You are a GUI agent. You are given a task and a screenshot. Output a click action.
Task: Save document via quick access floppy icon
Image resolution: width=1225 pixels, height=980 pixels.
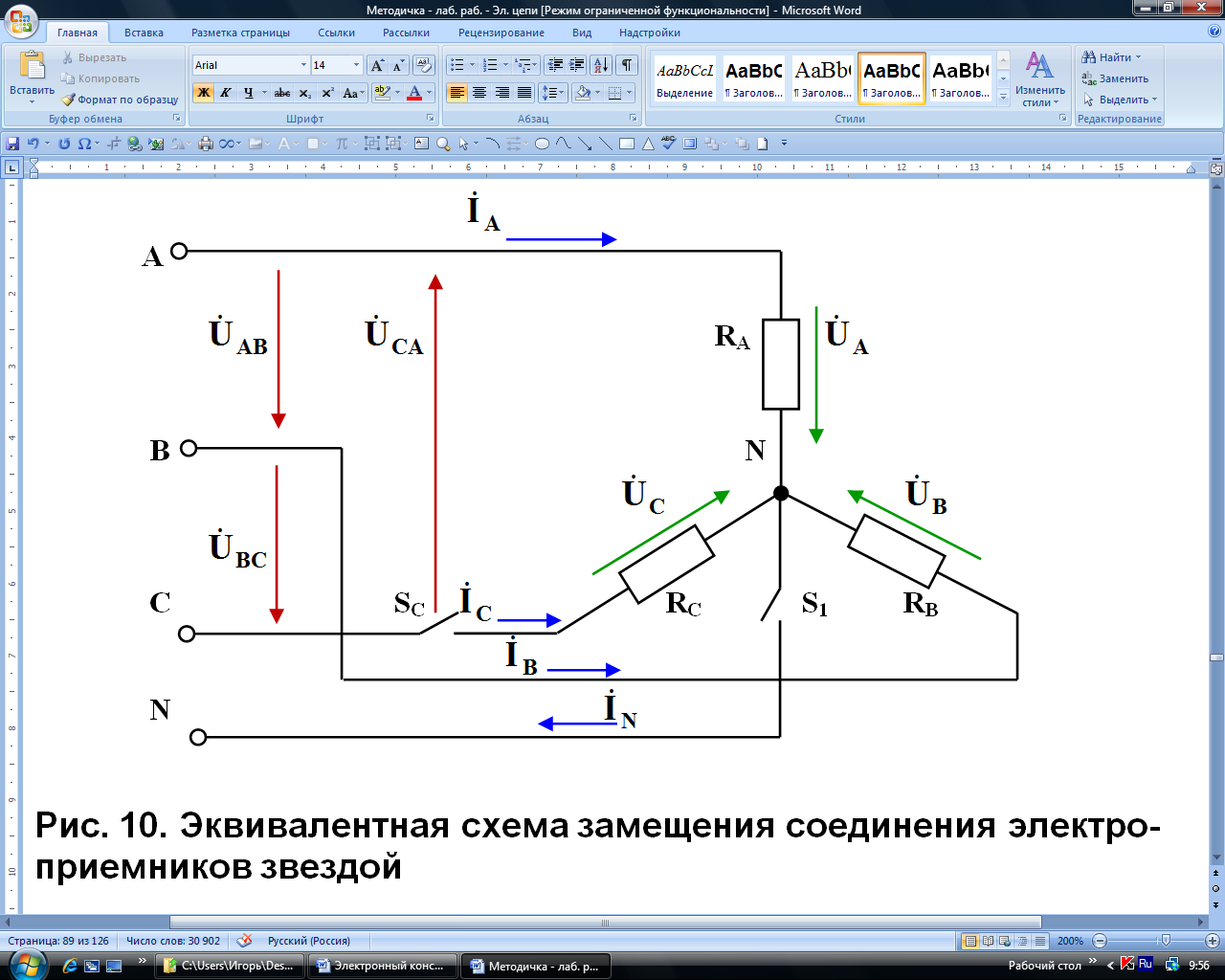(12, 144)
